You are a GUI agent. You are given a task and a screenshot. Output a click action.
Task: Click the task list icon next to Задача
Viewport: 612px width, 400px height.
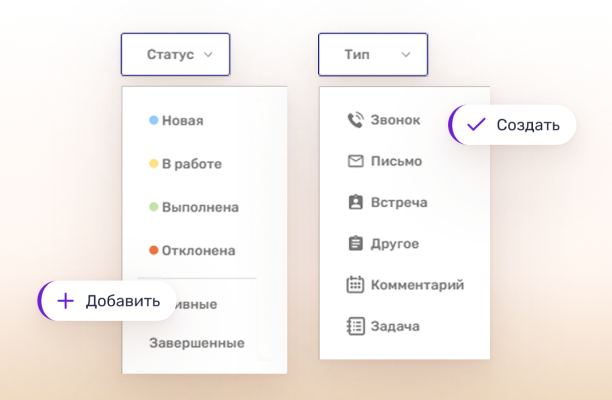click(x=355, y=326)
